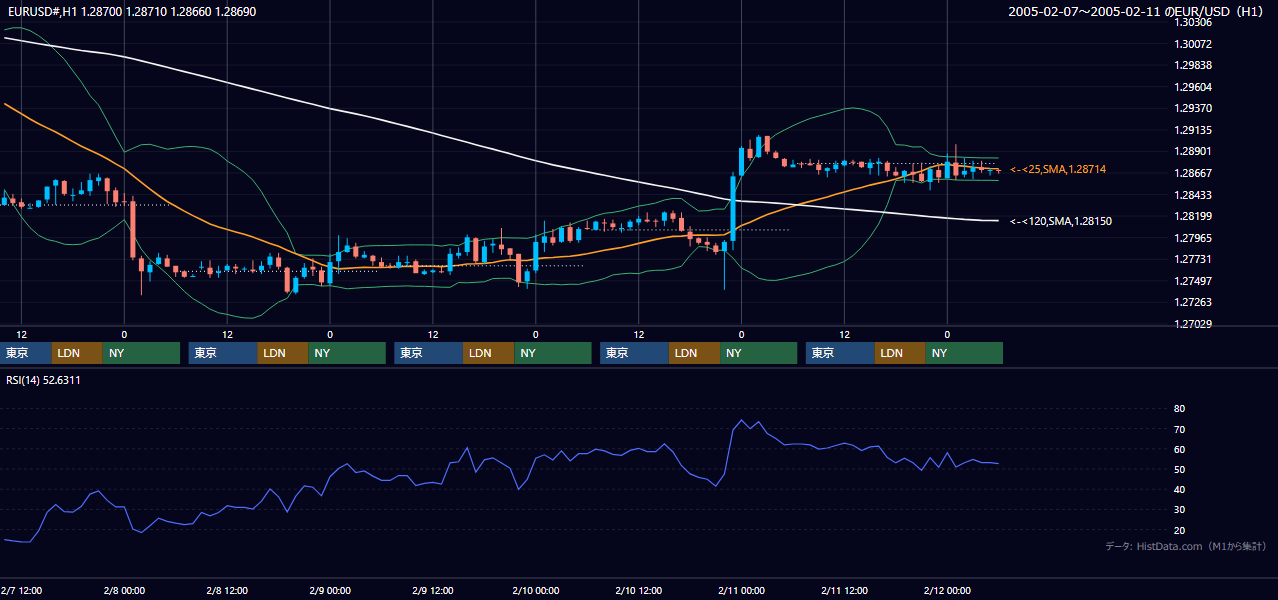
Task: Select the 1.30306 price axis label
Action: click(x=1193, y=22)
